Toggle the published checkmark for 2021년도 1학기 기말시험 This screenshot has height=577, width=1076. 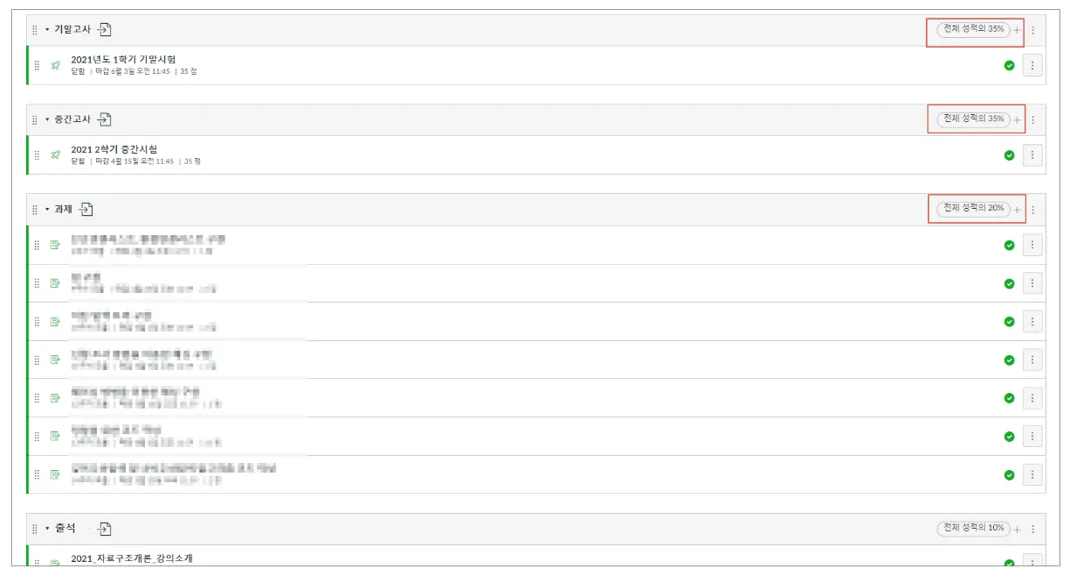point(1009,66)
